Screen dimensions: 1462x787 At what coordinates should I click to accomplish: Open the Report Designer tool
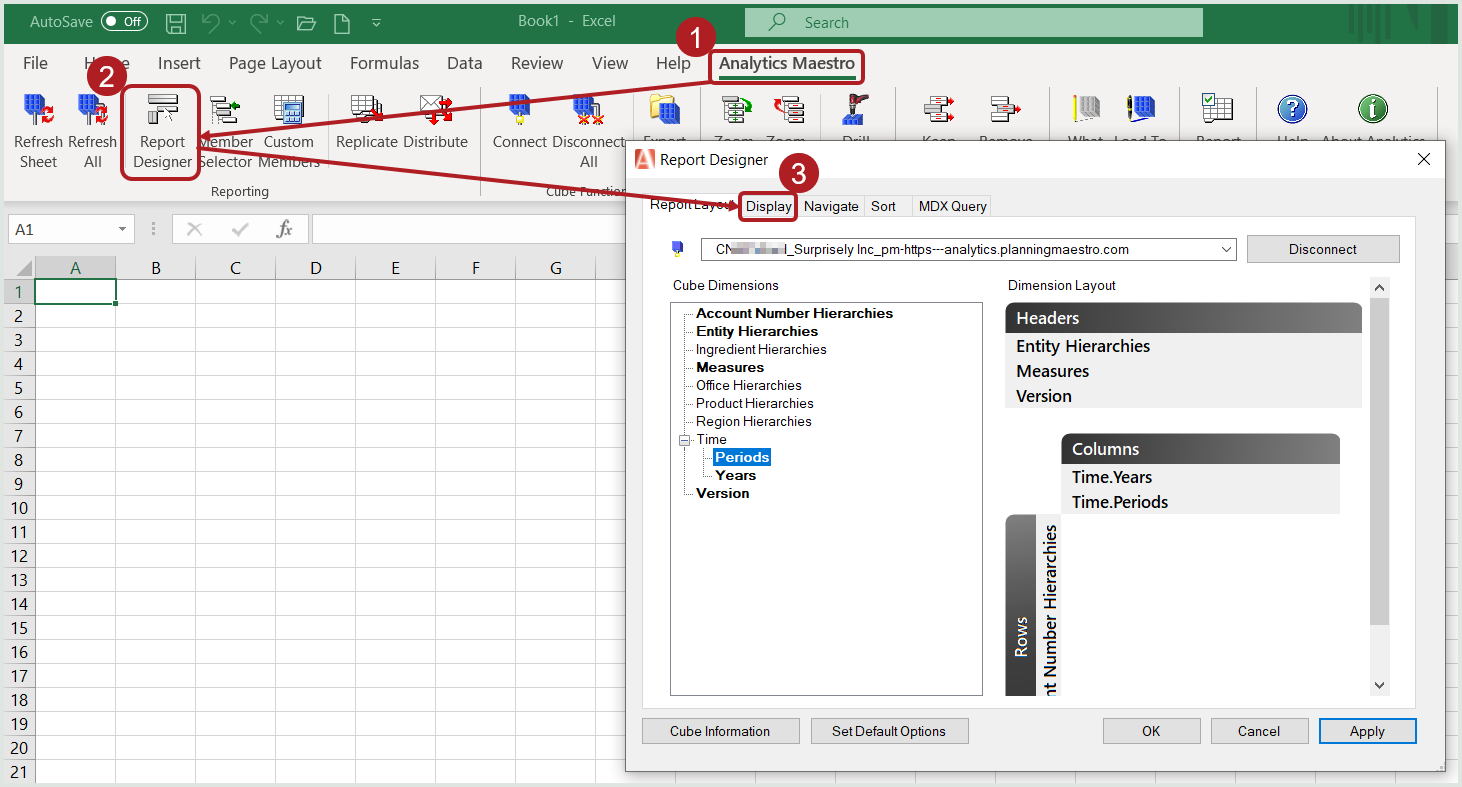(x=162, y=132)
